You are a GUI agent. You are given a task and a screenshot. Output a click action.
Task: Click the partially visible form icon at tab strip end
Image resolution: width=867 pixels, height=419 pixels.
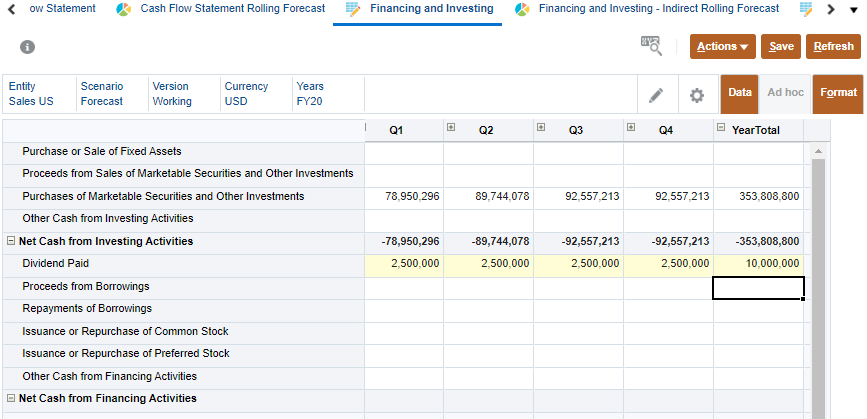(x=807, y=9)
